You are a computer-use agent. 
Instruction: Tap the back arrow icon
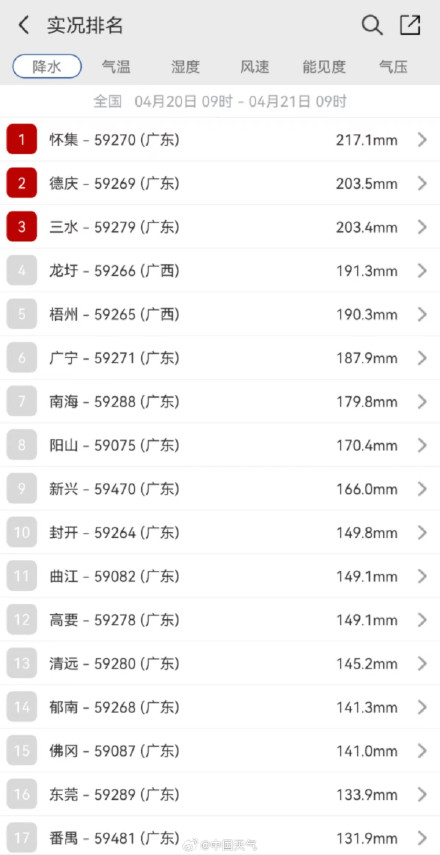tap(23, 25)
